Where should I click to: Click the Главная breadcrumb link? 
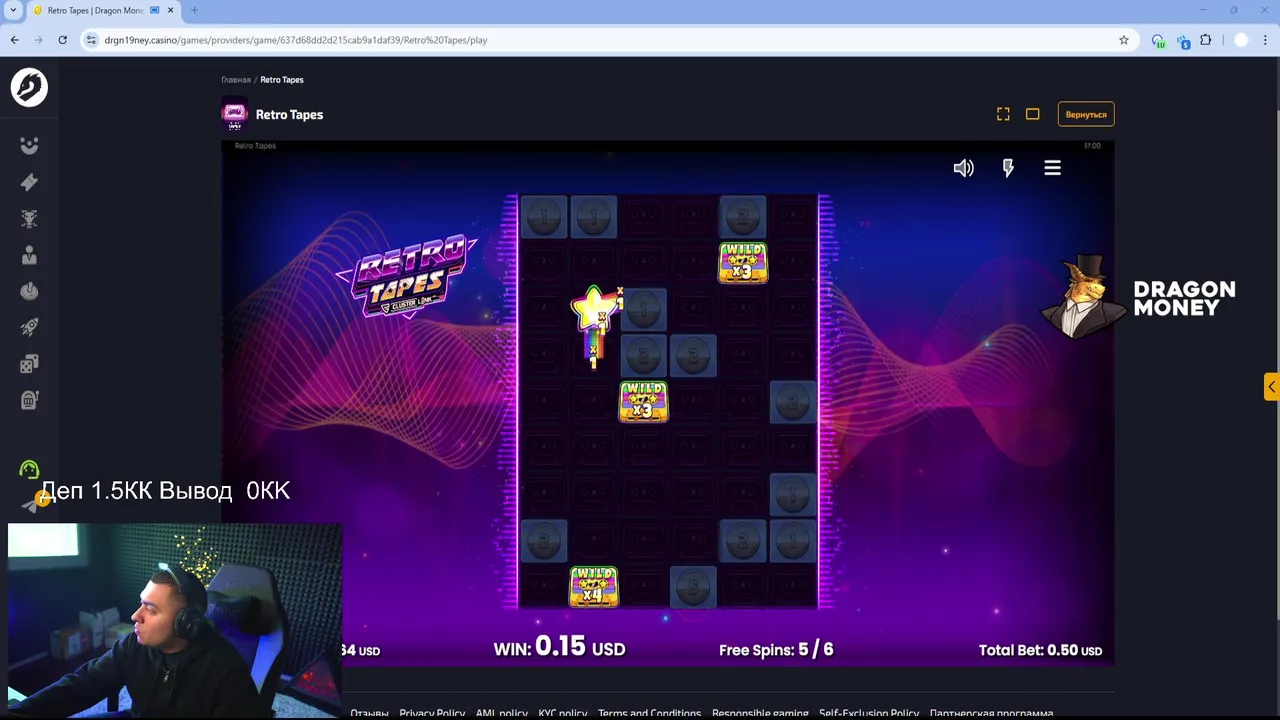236,80
